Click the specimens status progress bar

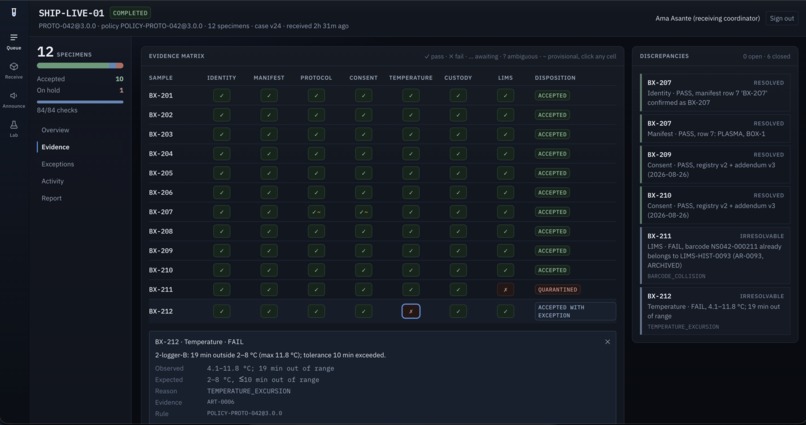click(80, 66)
